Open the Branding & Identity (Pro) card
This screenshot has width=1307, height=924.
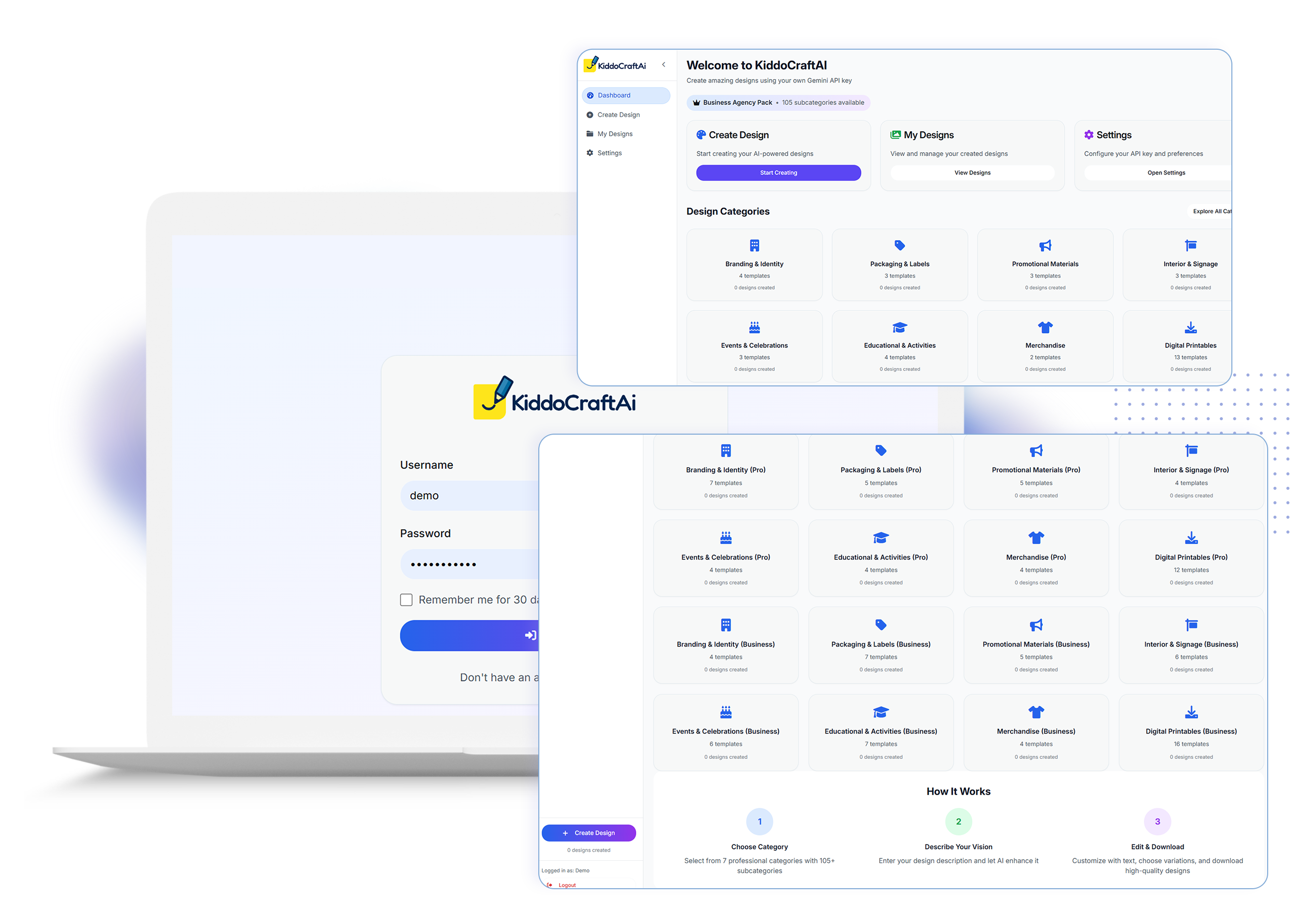pos(725,471)
